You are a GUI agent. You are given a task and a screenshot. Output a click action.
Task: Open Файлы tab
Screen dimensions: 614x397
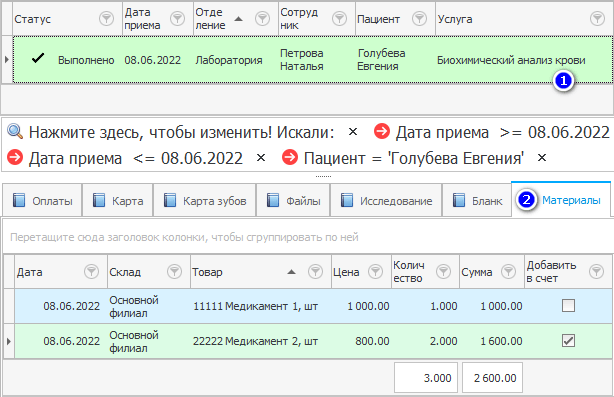point(293,200)
